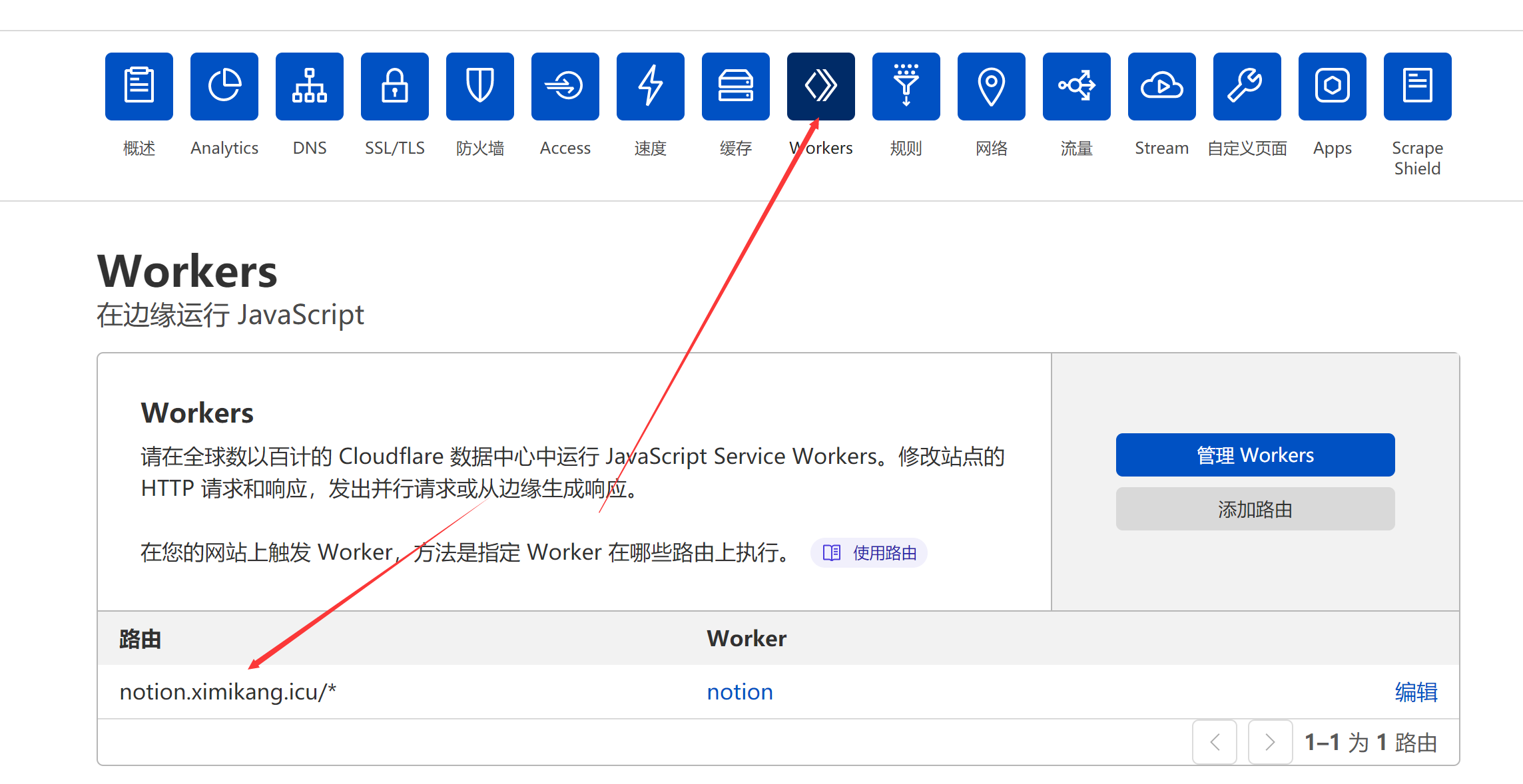Click the 管理 Workers button
1523x784 pixels.
1255,455
